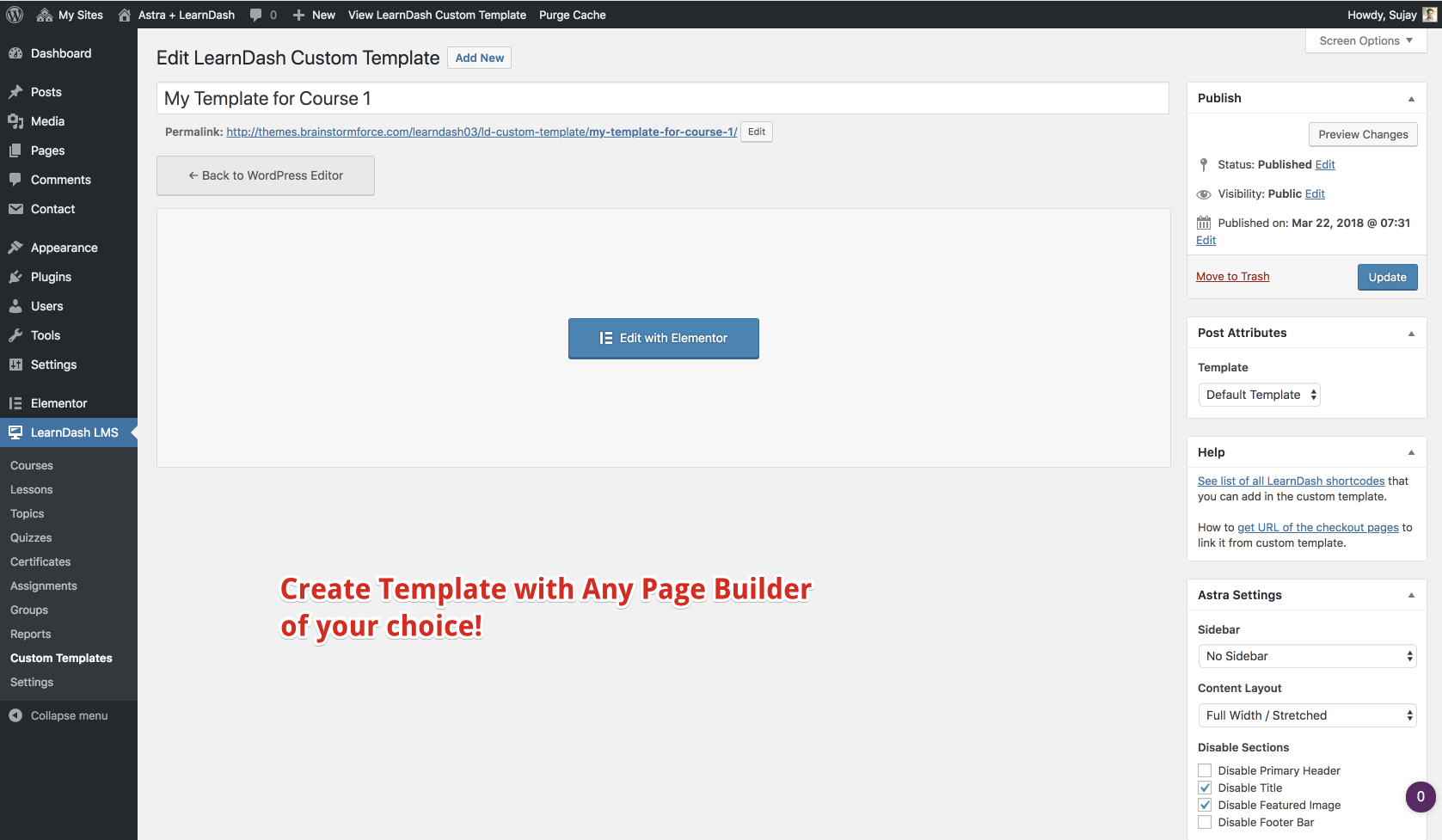1442x840 pixels.
Task: Edit the Visibility Public link
Action: point(1315,193)
